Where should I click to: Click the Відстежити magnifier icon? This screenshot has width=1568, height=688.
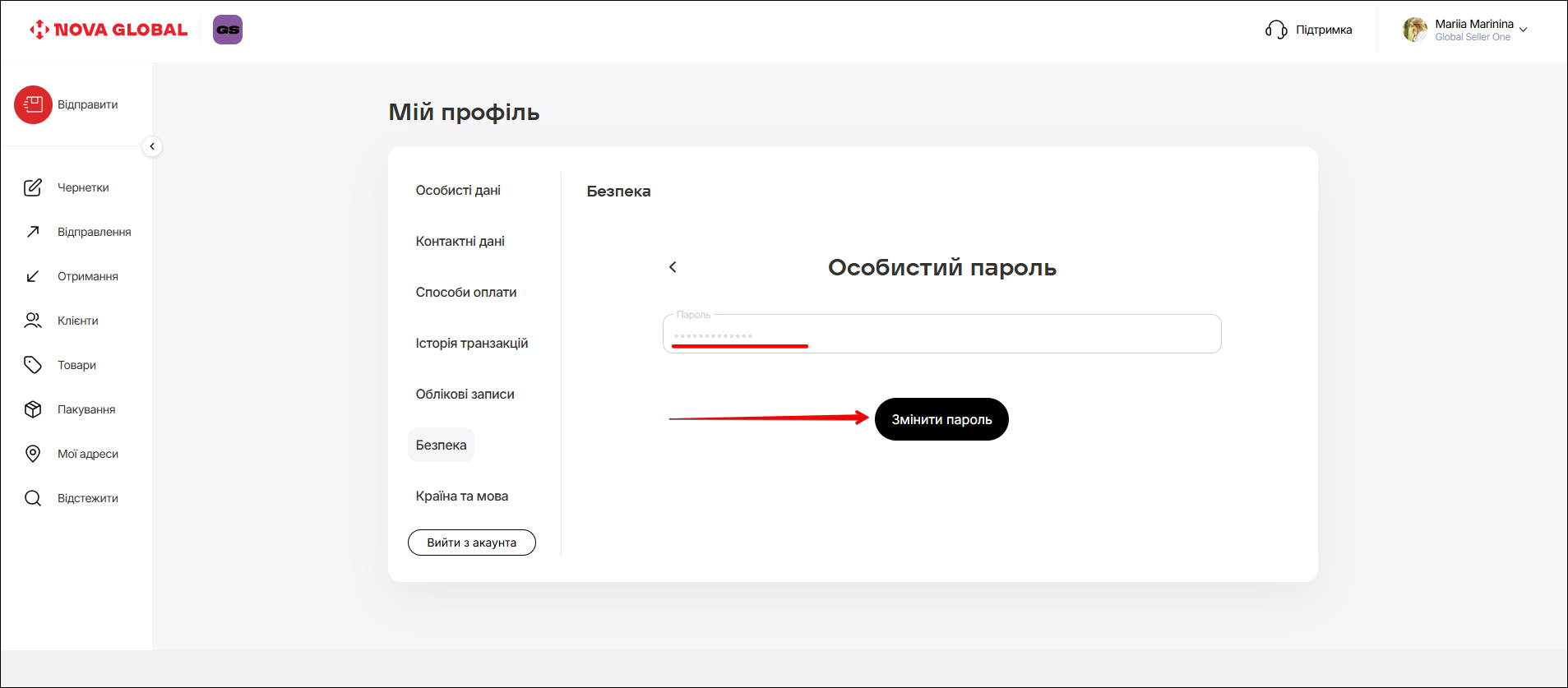click(33, 498)
